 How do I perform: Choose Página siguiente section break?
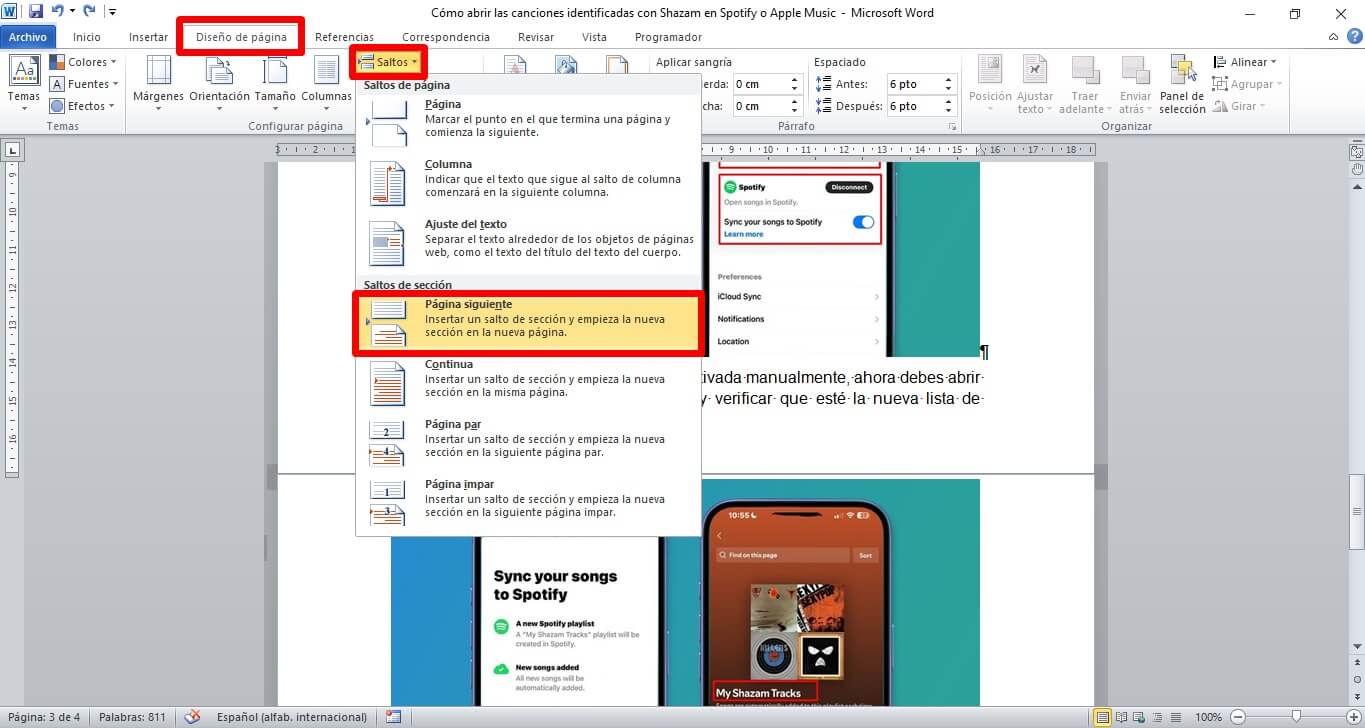528,322
